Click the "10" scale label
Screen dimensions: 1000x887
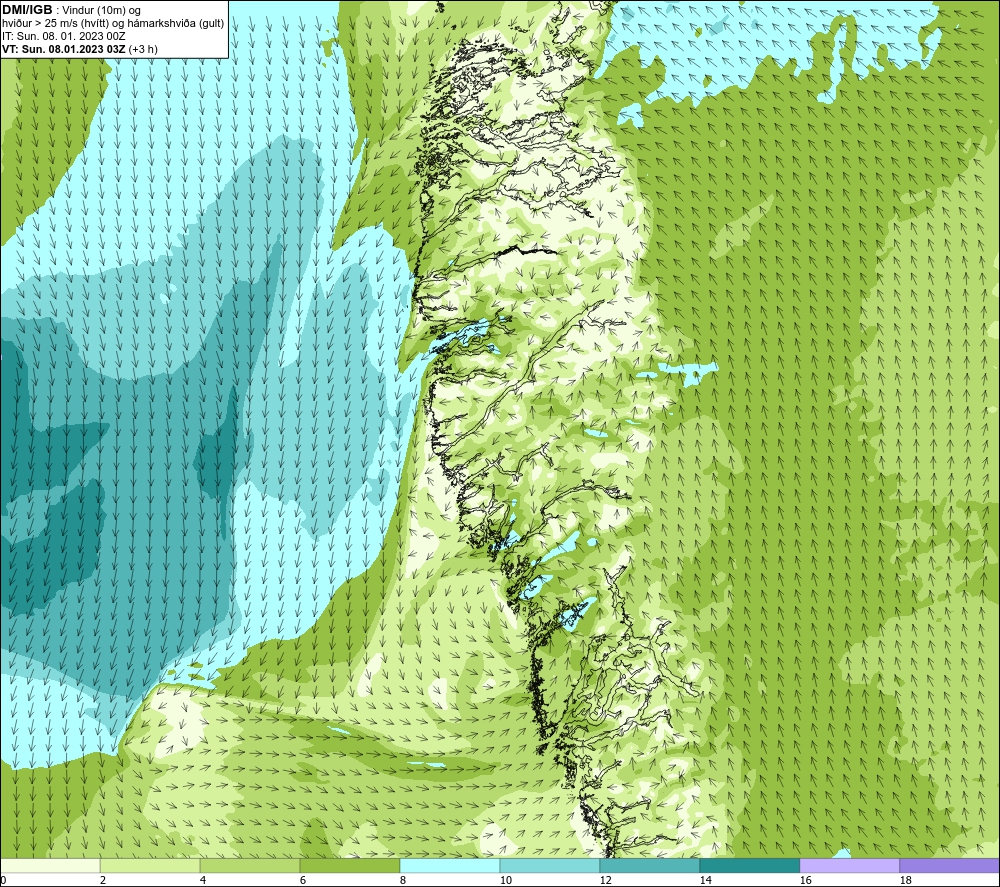coord(505,881)
